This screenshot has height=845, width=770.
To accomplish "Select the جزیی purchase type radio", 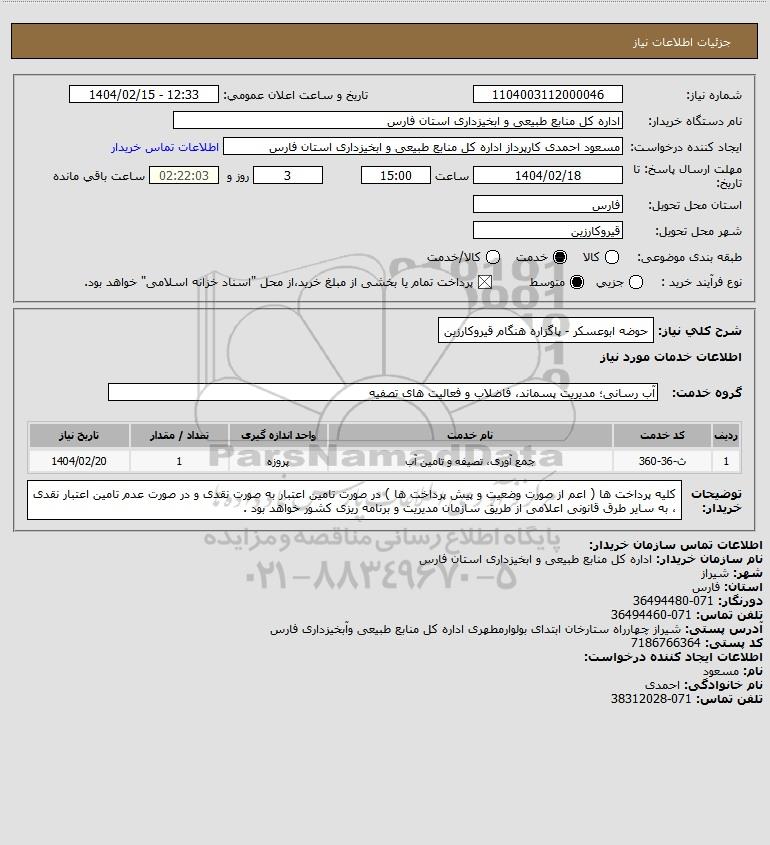I will click(x=636, y=282).
